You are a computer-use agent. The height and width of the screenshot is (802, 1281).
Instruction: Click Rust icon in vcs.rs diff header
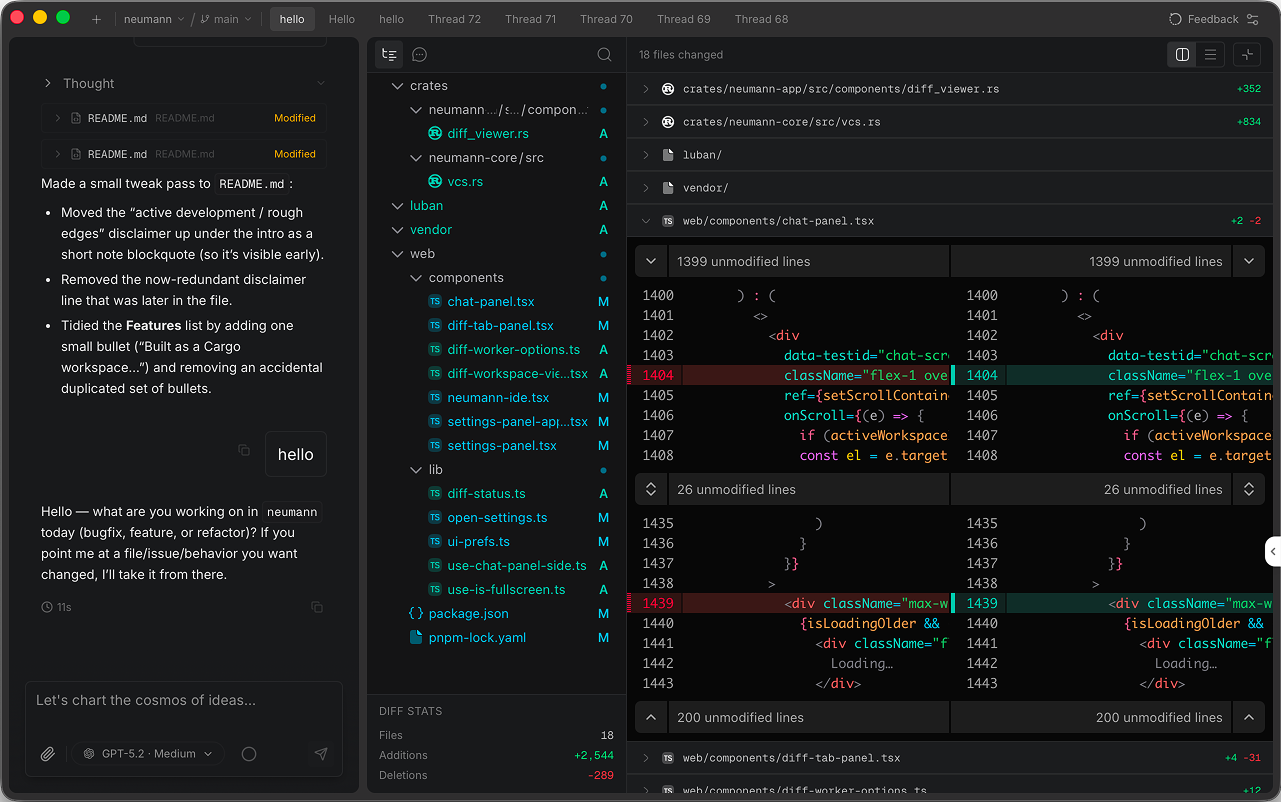coord(668,122)
